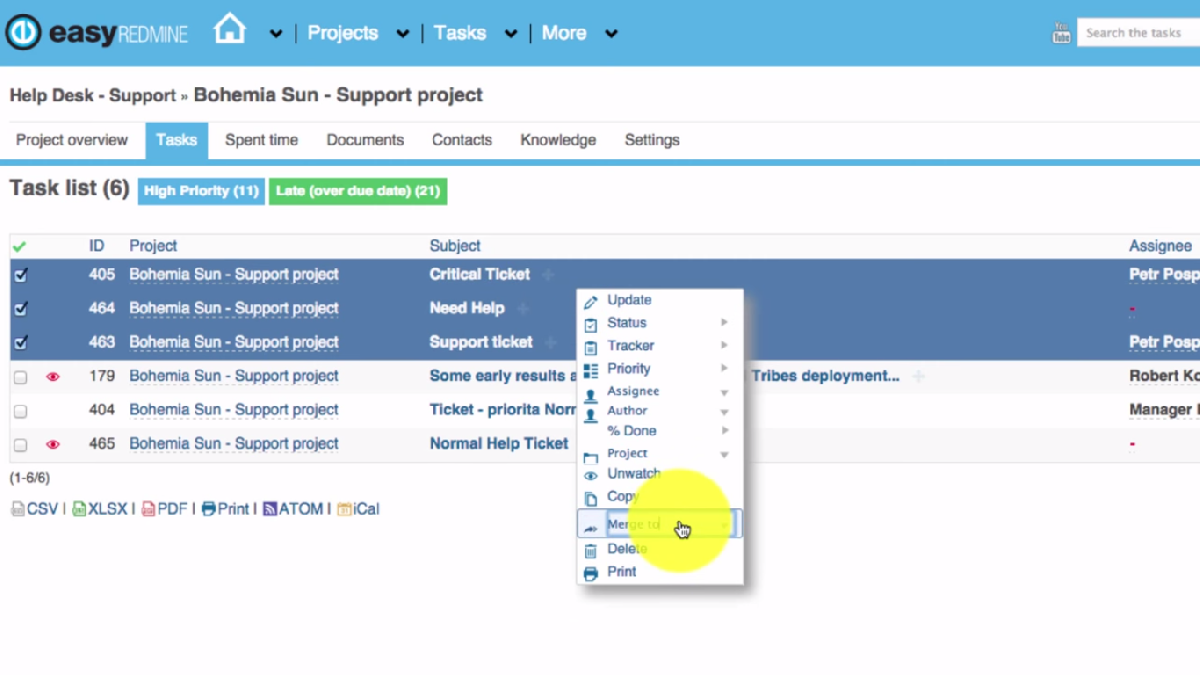Export tasks to iCal
The height and width of the screenshot is (675, 1200).
(x=358, y=509)
